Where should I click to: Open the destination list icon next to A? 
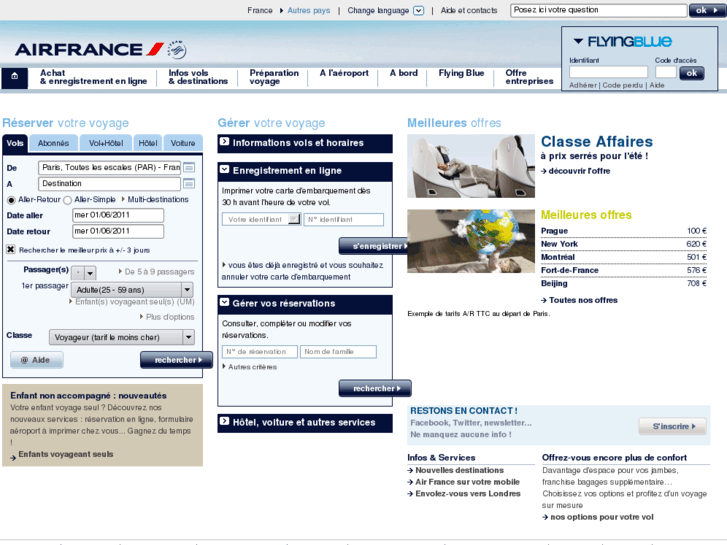pyautogui.click(x=189, y=184)
